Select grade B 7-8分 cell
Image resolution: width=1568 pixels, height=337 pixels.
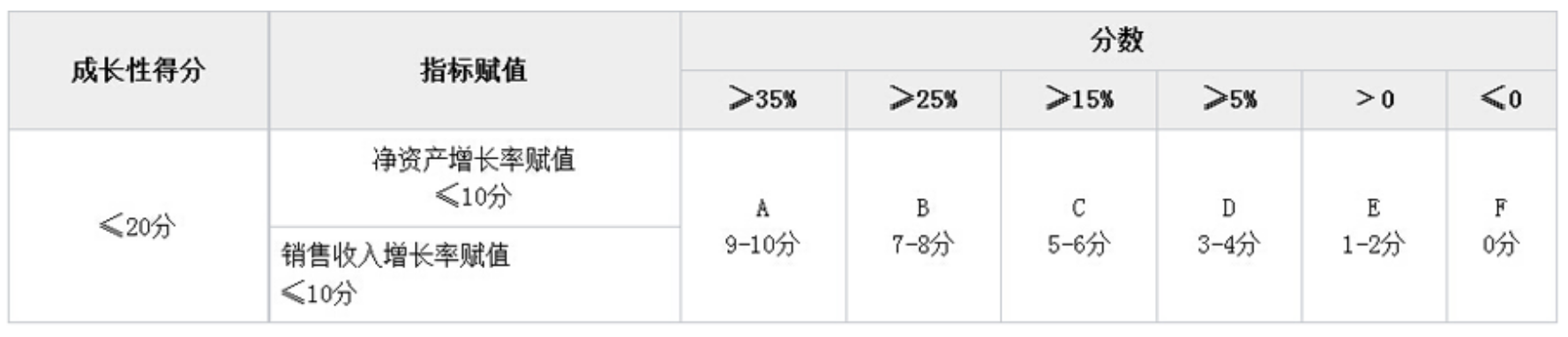pos(923,227)
